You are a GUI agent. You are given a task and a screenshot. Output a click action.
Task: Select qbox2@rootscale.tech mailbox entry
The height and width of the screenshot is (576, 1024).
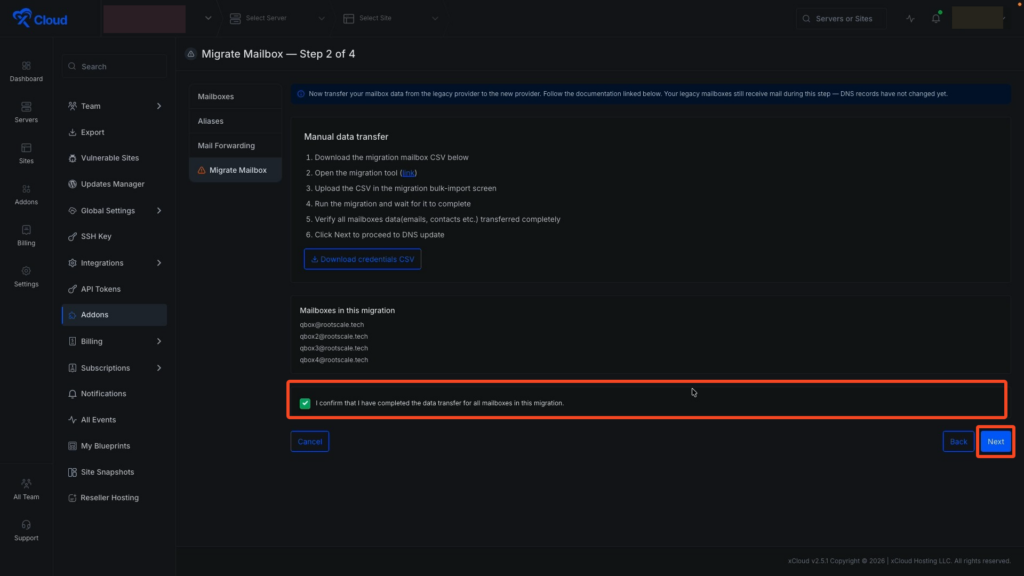(x=334, y=336)
